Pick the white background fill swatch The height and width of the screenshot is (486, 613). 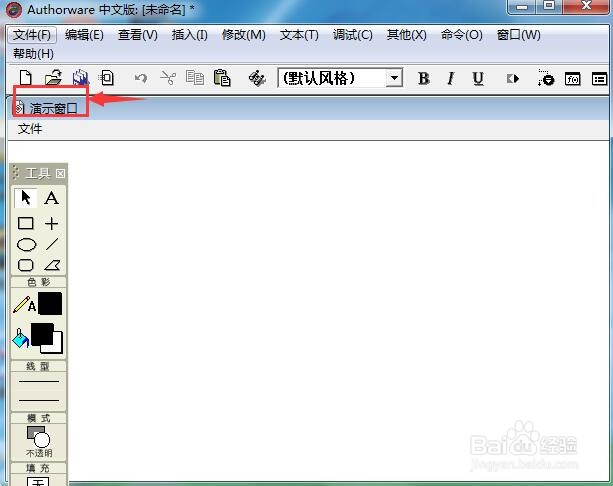coord(57,347)
